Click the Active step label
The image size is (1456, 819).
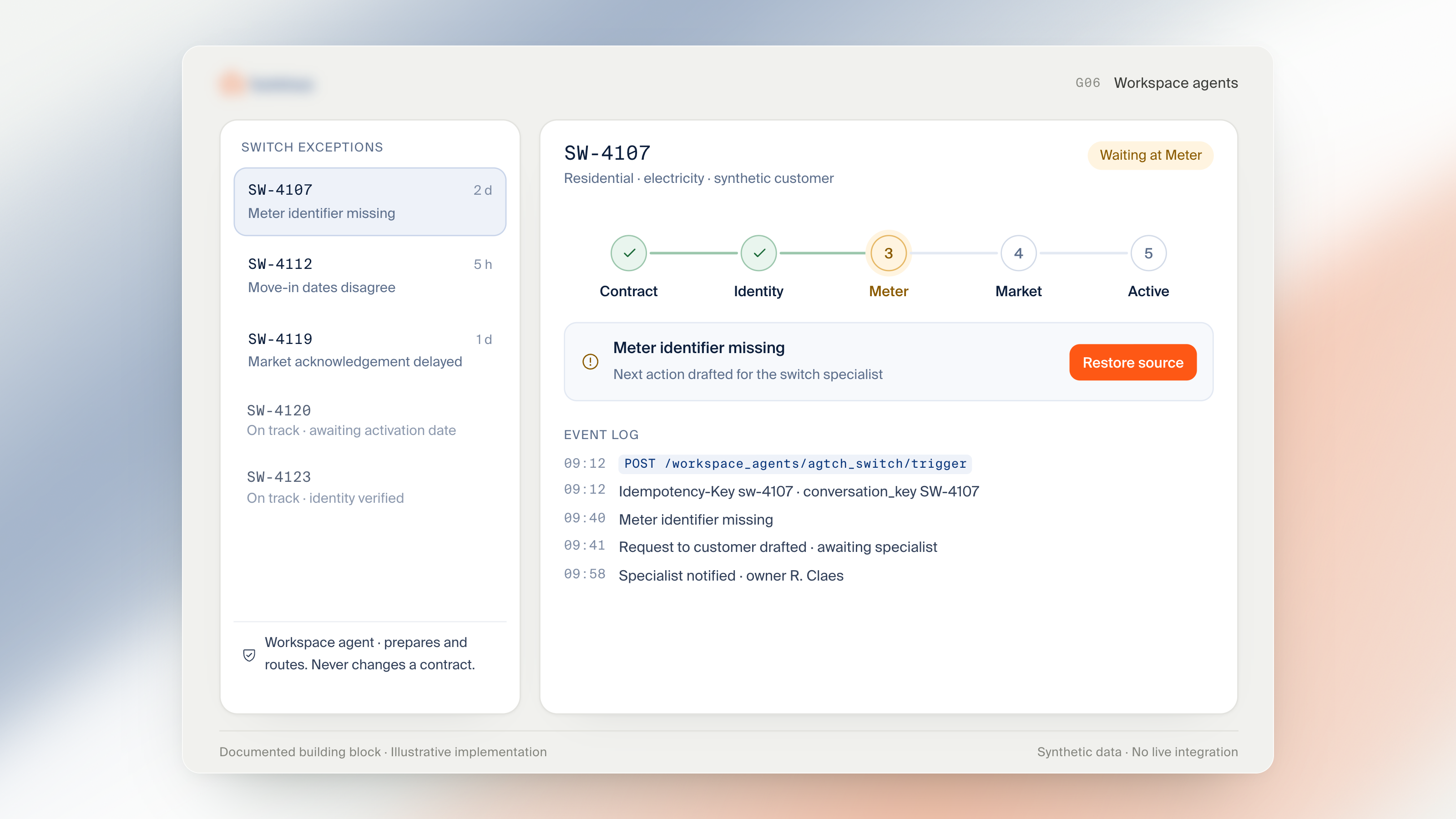[x=1148, y=291]
